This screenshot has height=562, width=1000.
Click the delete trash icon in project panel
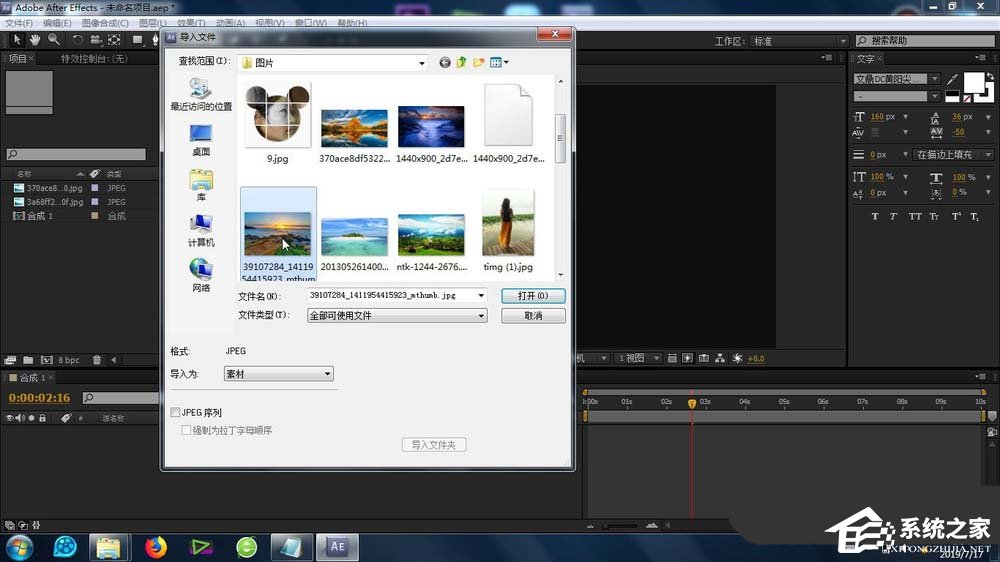tap(97, 360)
